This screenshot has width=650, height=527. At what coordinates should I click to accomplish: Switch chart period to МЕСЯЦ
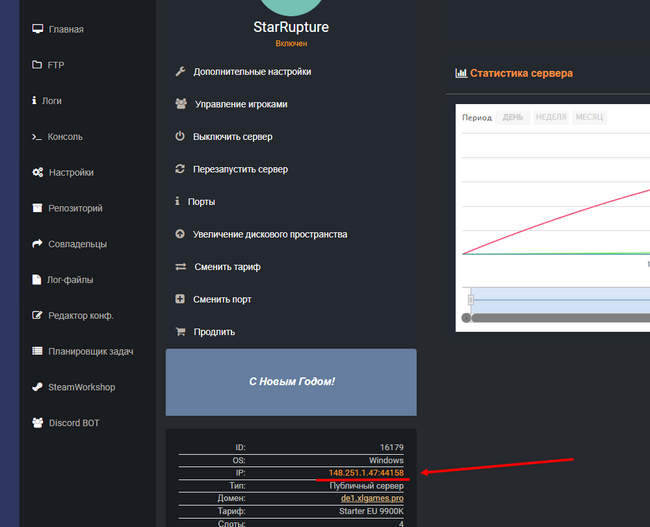pos(588,117)
